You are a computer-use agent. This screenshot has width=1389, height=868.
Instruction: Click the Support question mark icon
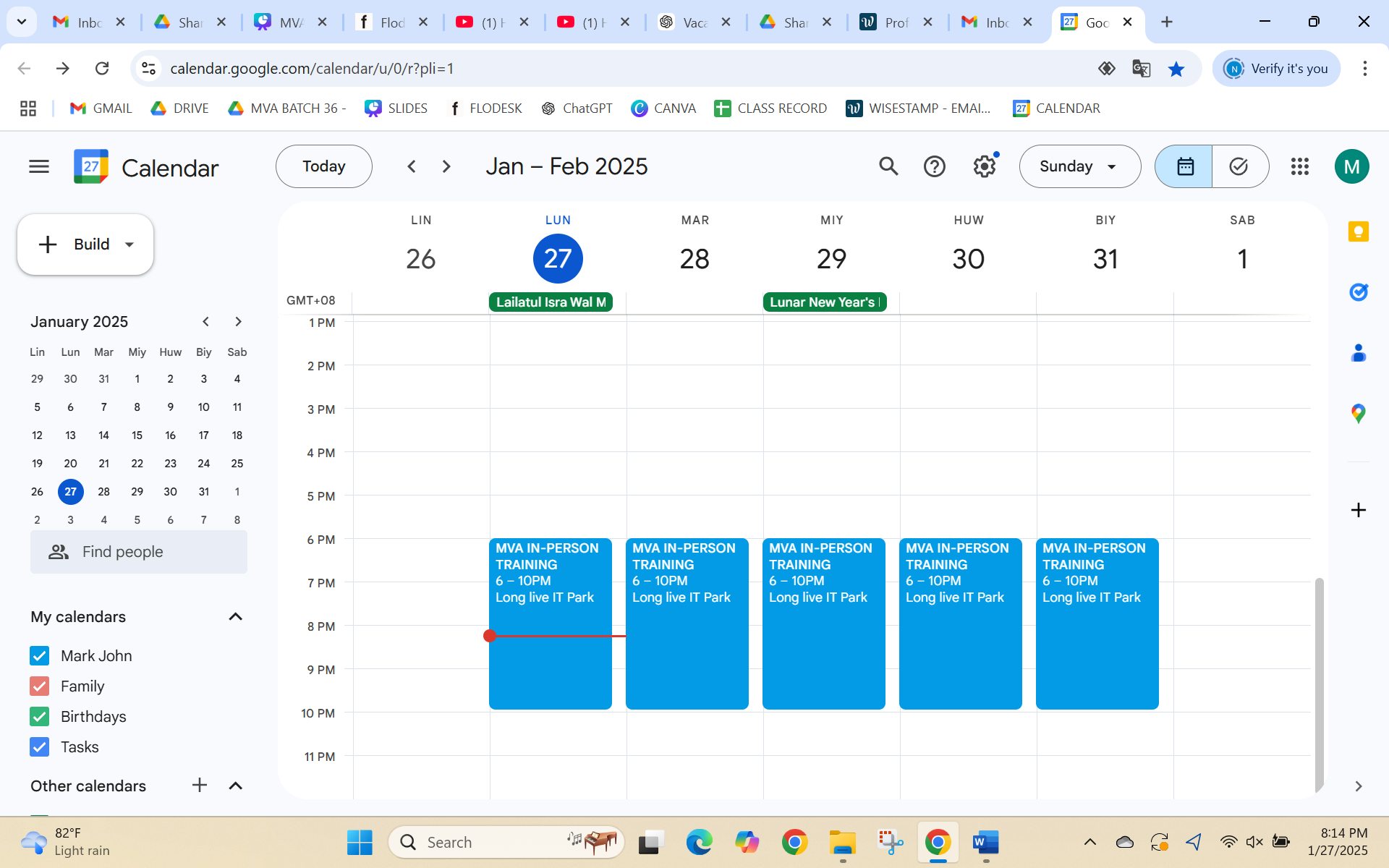pyautogui.click(x=934, y=166)
